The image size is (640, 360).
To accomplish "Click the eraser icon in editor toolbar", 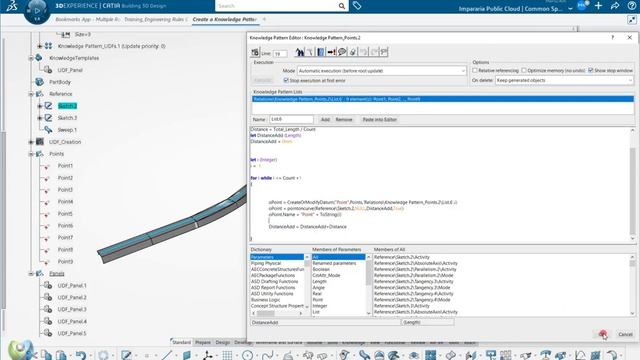I will point(353,52).
